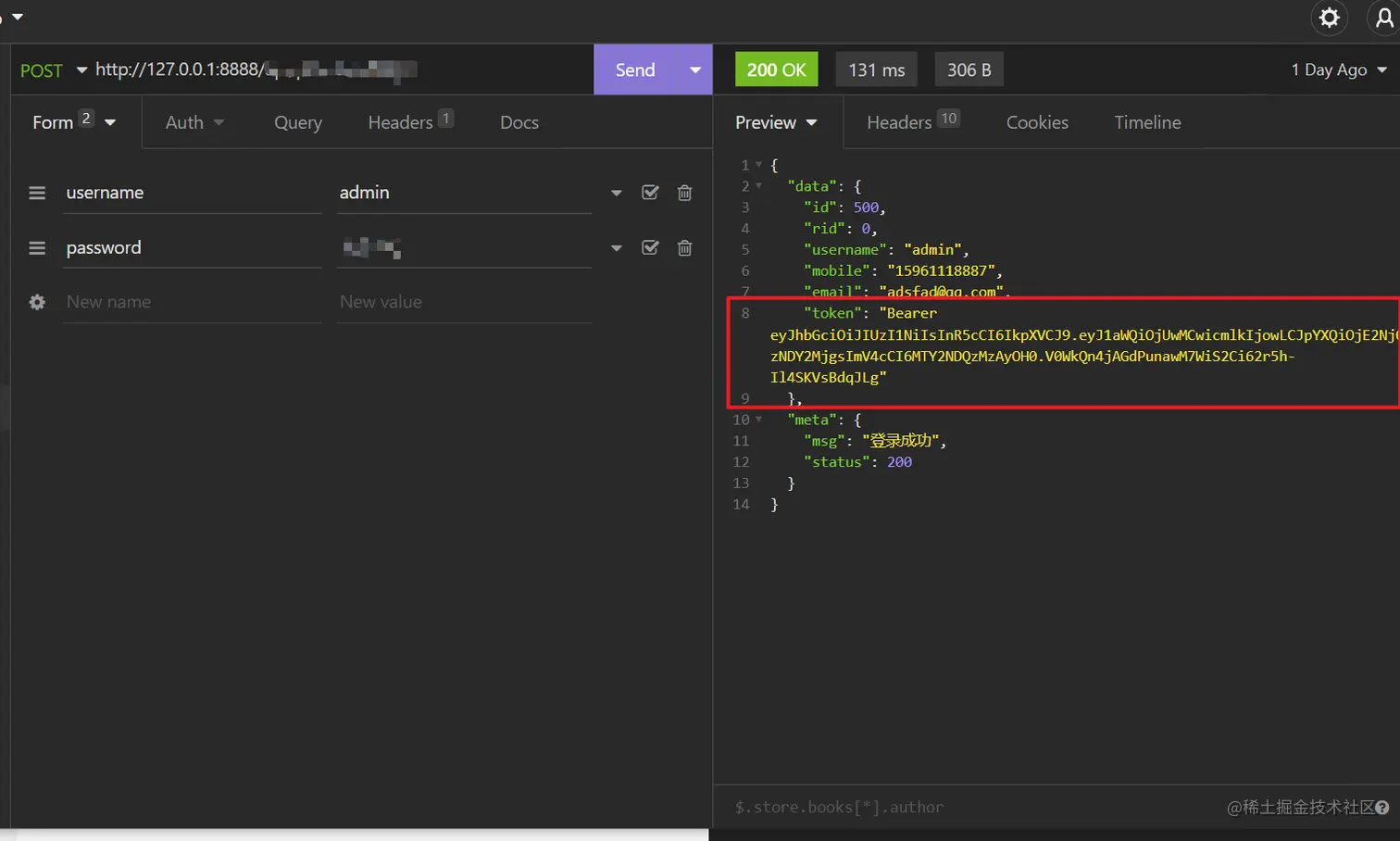Open the help icon beside filter bar
Screen dimensions: 1400x841
click(x=1382, y=808)
